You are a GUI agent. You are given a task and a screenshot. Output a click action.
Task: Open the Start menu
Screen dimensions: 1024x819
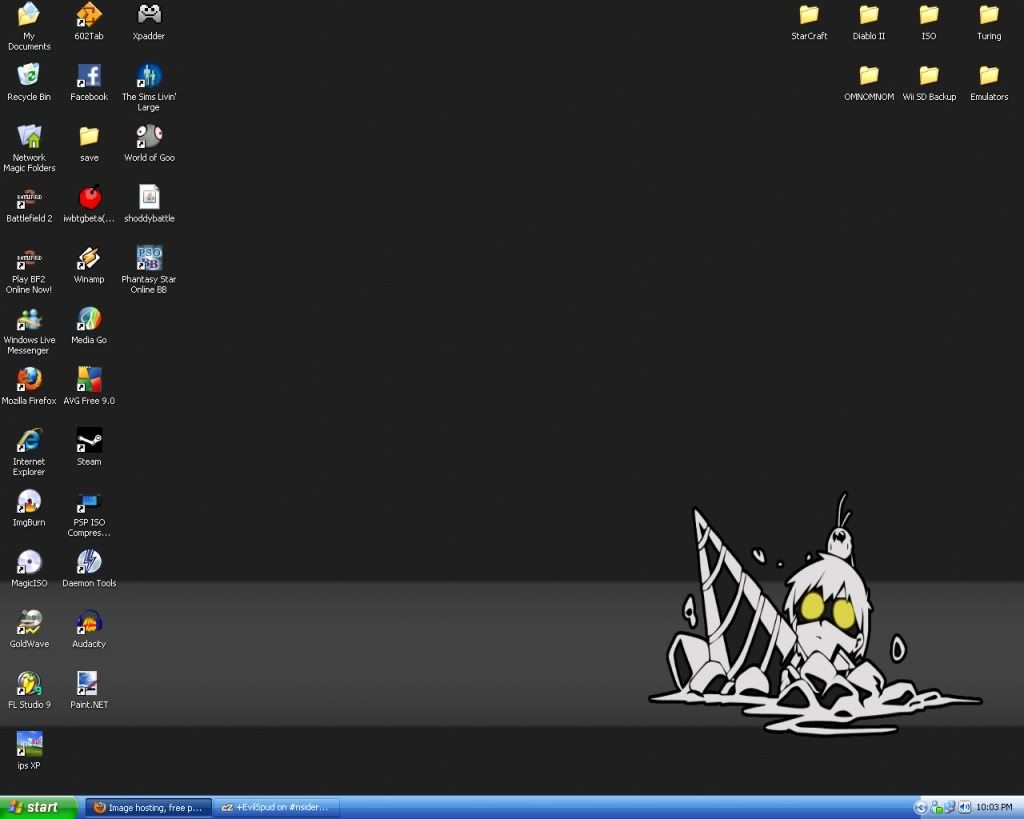[x=39, y=807]
